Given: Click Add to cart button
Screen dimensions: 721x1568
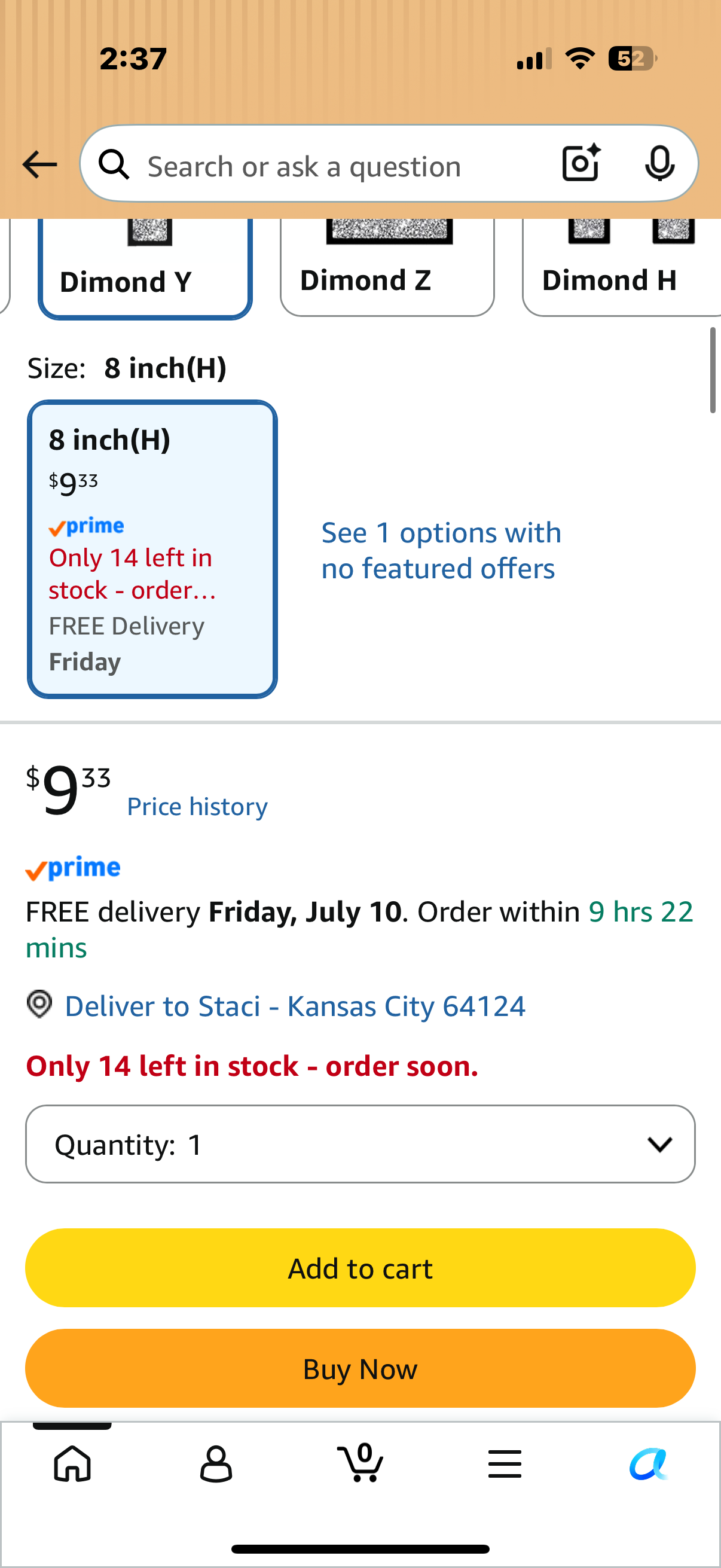Looking at the screenshot, I should pyautogui.click(x=360, y=1268).
